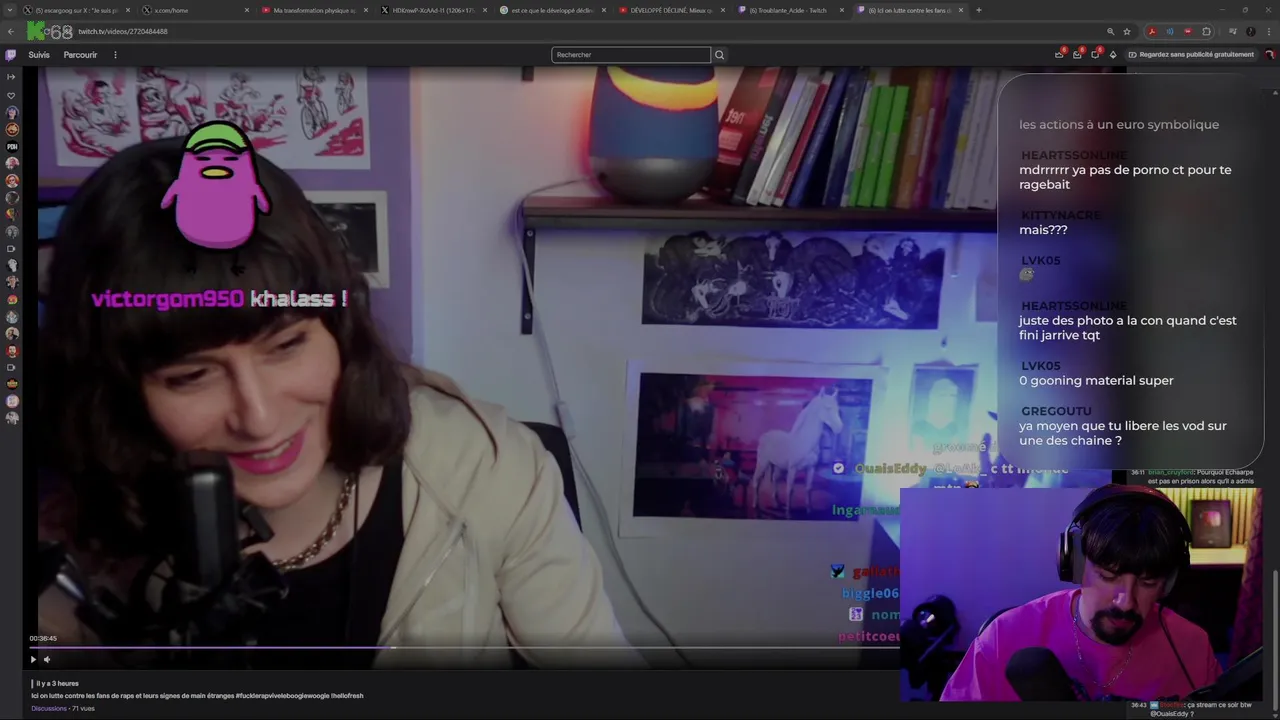Viewport: 1280px width, 720px height.
Task: Click Regardez sans publicité gratuitement button
Action: pos(1191,55)
